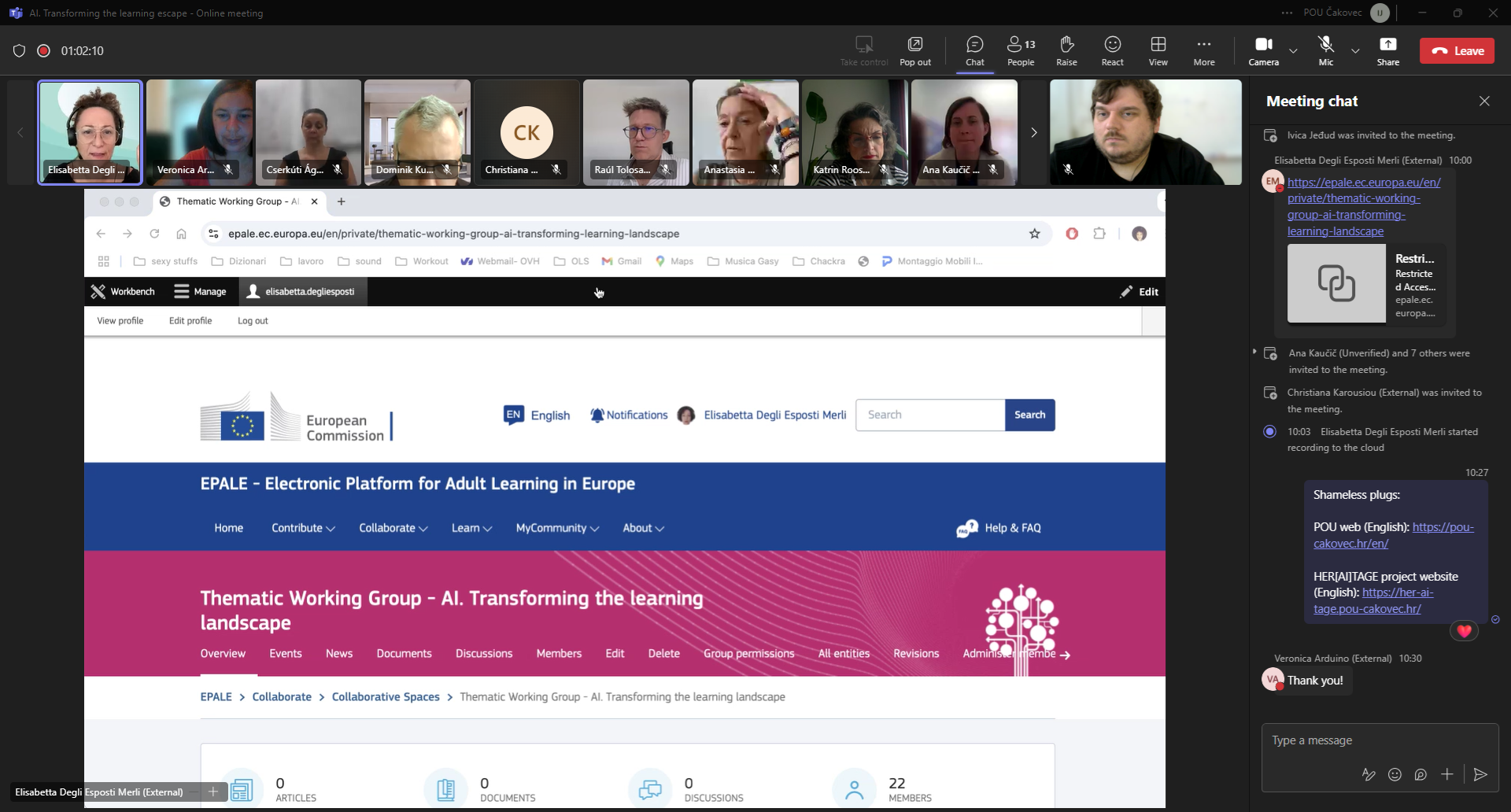
Task: Pop out the shared content
Action: pyautogui.click(x=914, y=50)
